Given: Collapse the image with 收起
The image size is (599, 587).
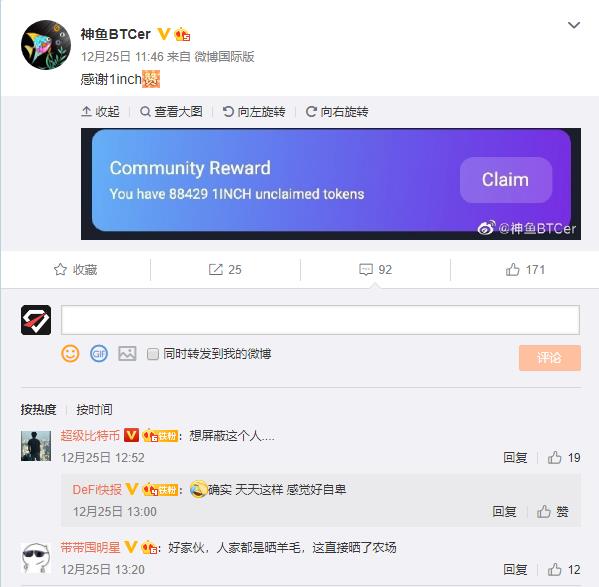Looking at the screenshot, I should tap(100, 112).
